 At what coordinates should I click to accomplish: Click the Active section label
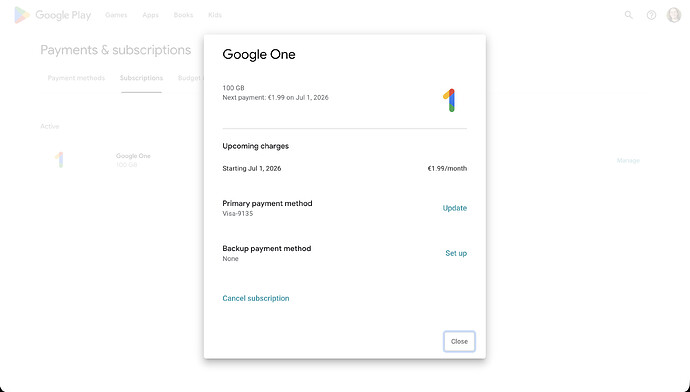click(50, 126)
